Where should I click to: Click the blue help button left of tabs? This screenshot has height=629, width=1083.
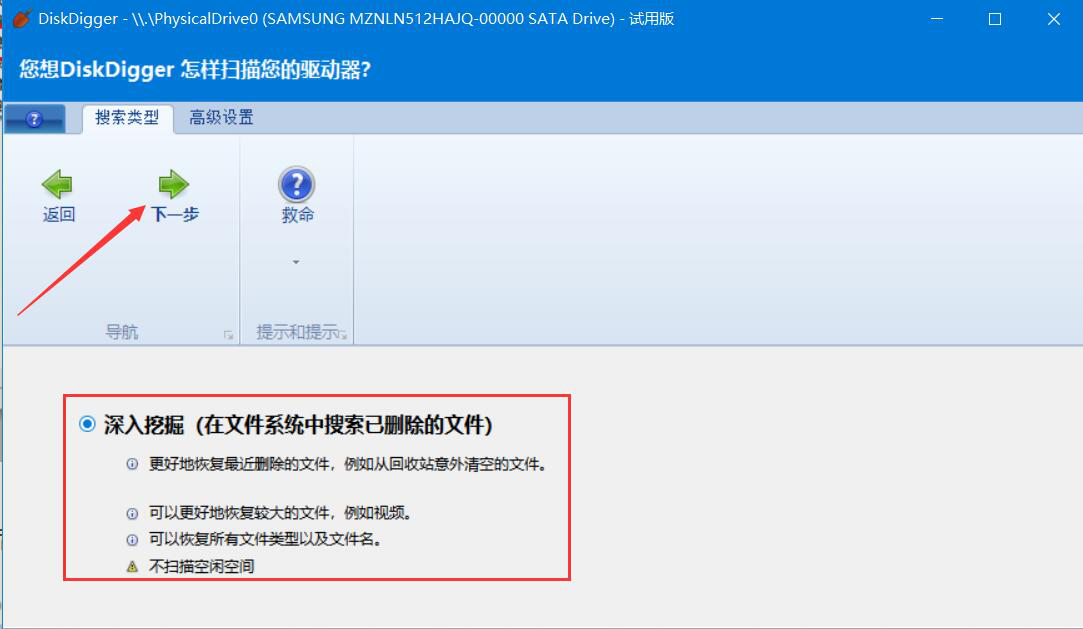[35, 119]
